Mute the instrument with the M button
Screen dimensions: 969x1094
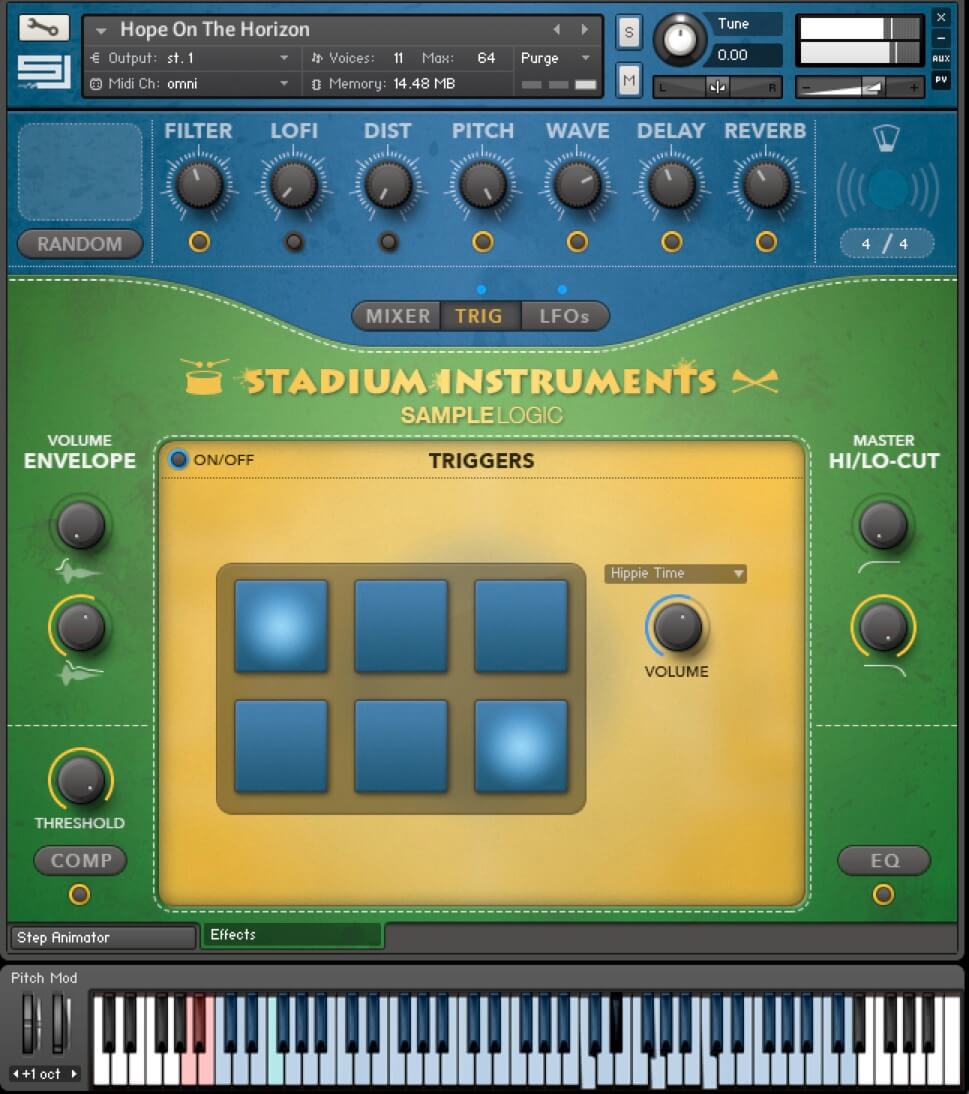click(629, 80)
